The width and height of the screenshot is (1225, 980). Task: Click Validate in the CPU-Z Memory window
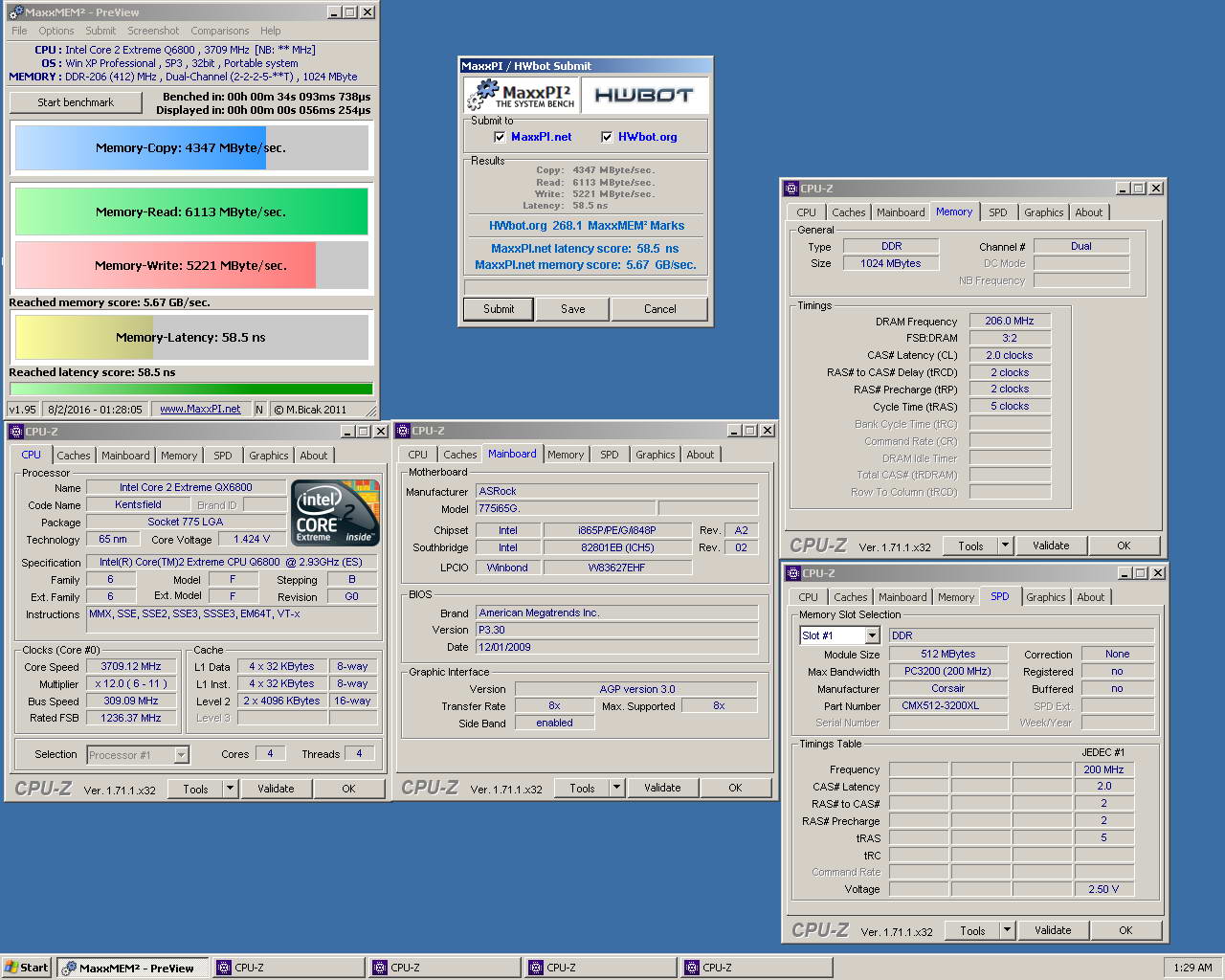coord(1051,546)
